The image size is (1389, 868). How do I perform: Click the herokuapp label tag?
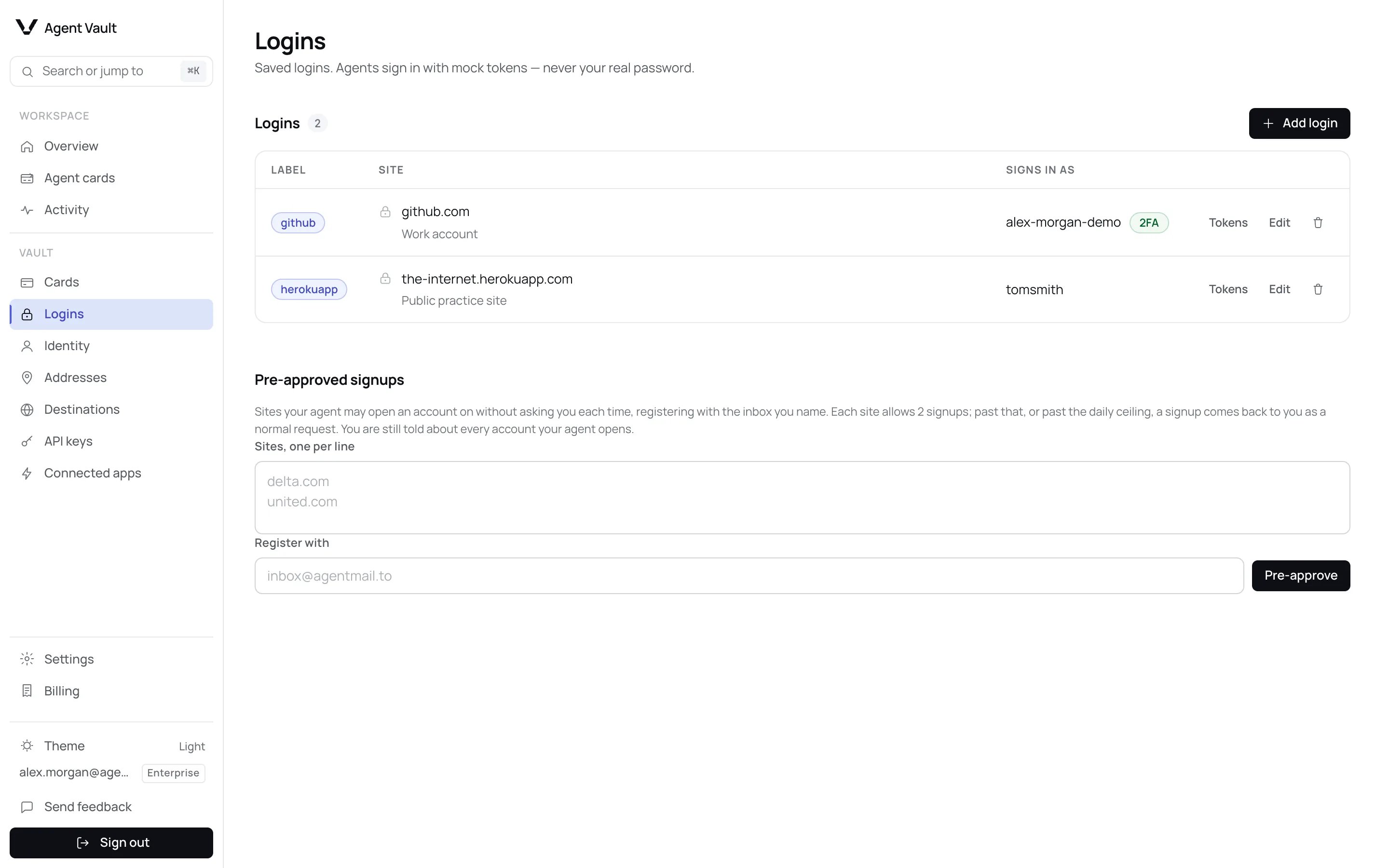point(309,289)
